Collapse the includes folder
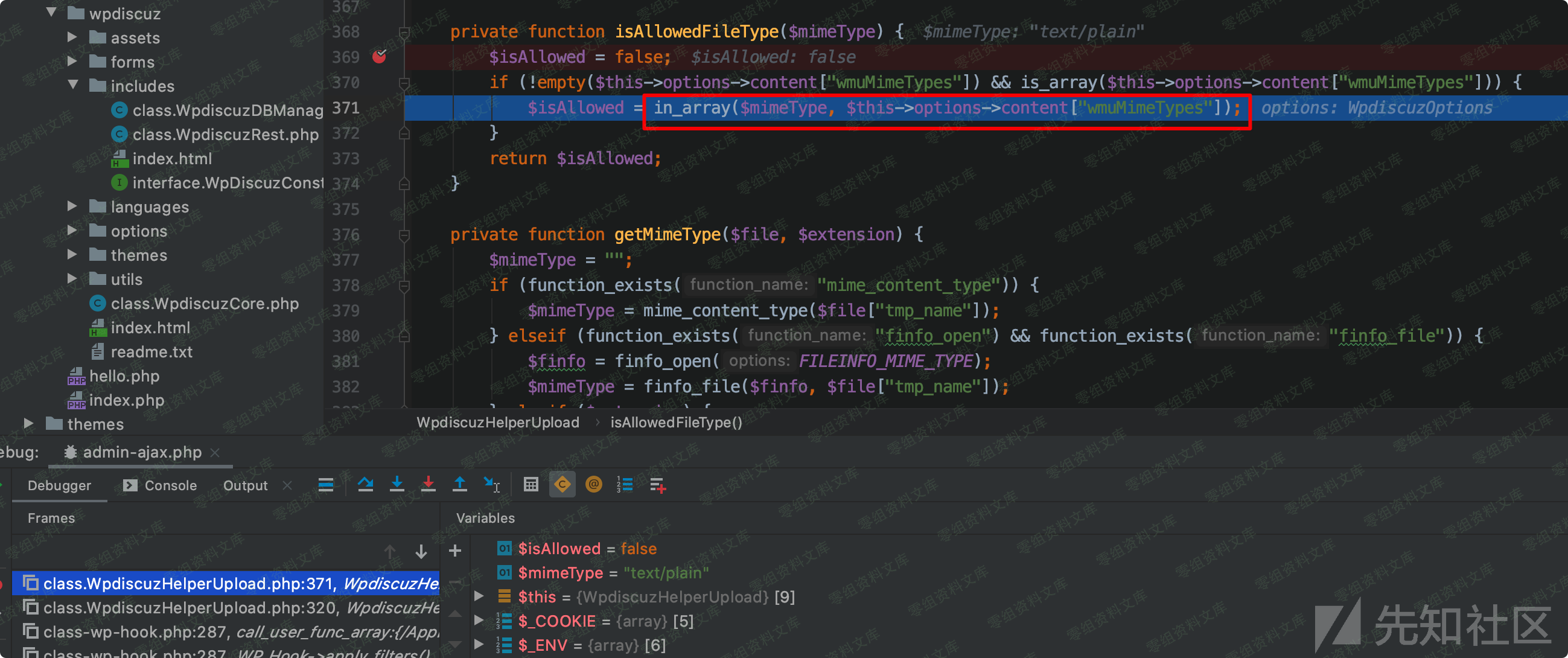This screenshot has height=658, width=1568. (73, 85)
